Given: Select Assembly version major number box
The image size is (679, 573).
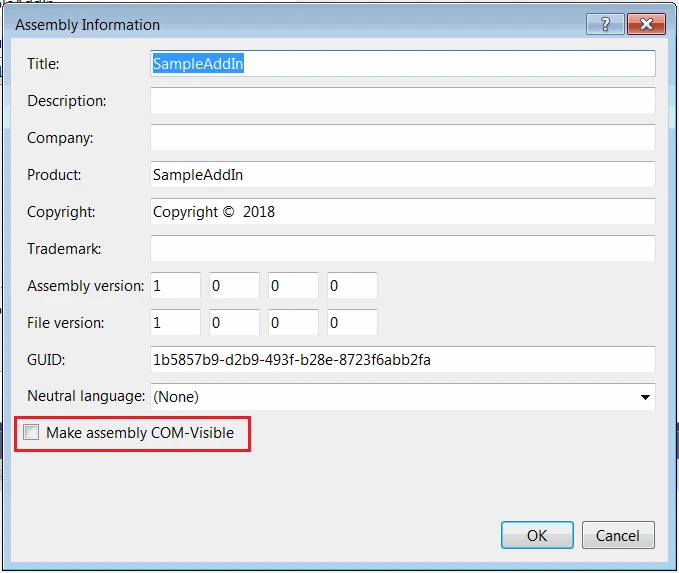Looking at the screenshot, I should 176,286.
